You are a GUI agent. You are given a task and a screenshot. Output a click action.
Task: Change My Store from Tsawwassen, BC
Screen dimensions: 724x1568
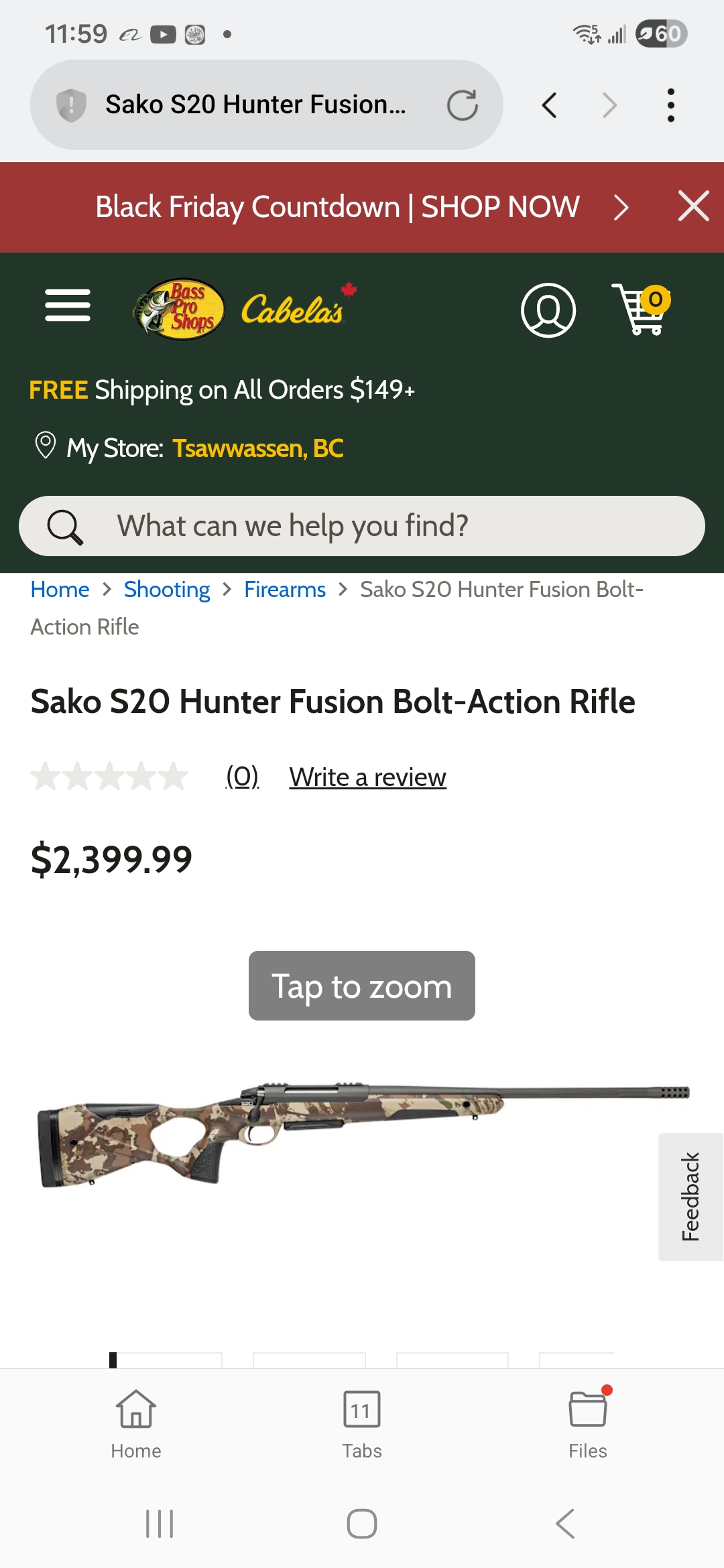click(258, 448)
